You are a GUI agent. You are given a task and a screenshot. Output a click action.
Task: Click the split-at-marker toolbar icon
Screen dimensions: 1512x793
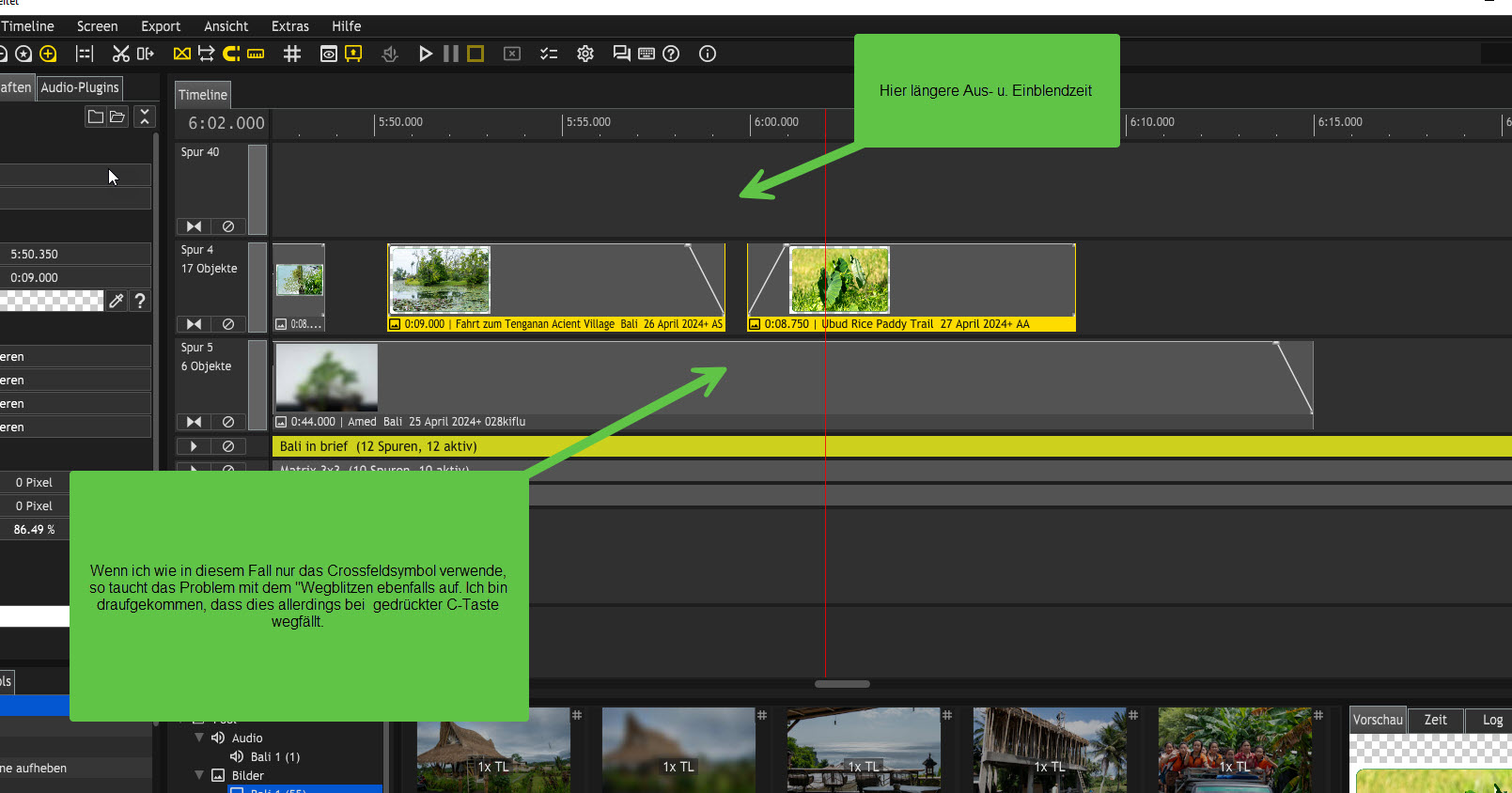click(x=85, y=54)
